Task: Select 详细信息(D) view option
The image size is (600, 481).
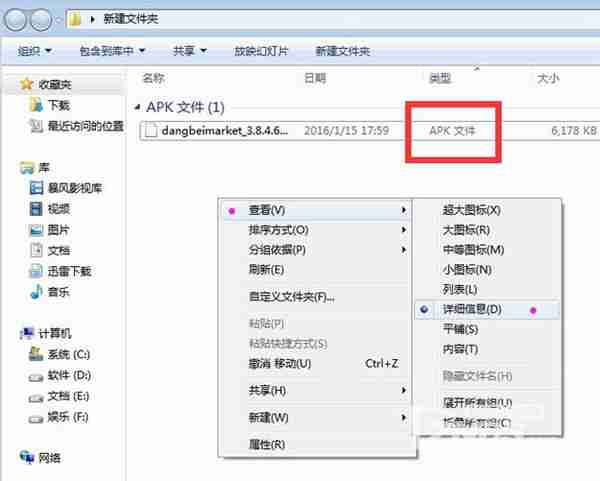Action: click(487, 310)
